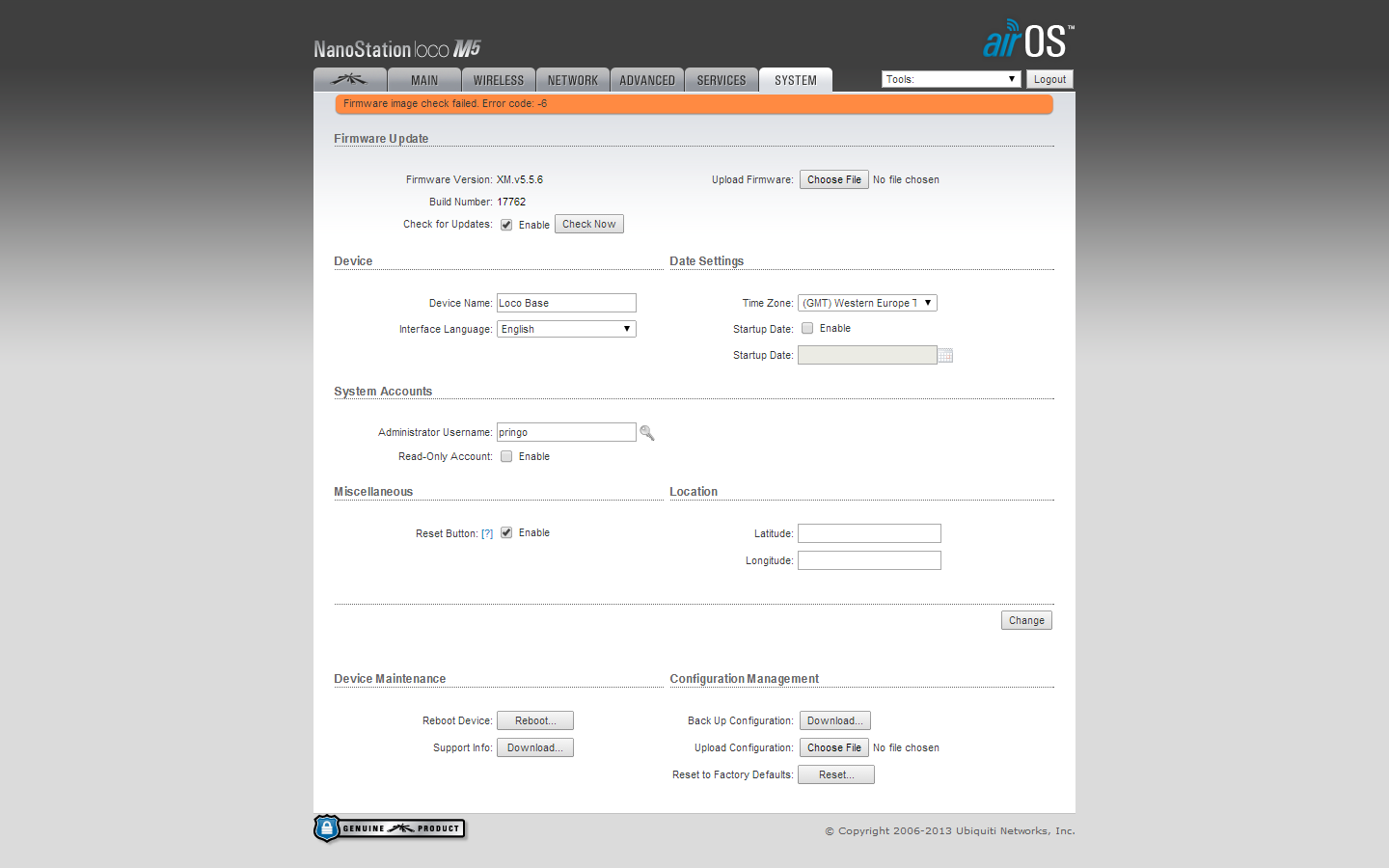
Task: Toggle the Reset Button Enable checkbox
Action: coord(506,532)
